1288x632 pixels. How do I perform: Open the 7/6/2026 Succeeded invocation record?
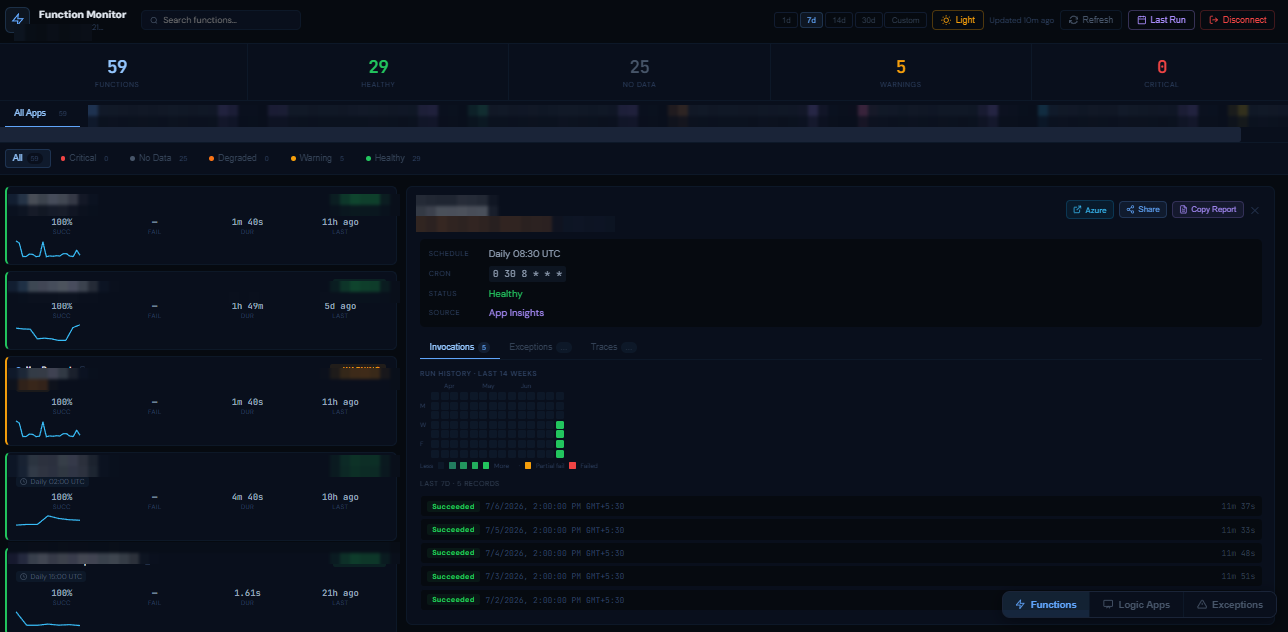[x=840, y=507]
